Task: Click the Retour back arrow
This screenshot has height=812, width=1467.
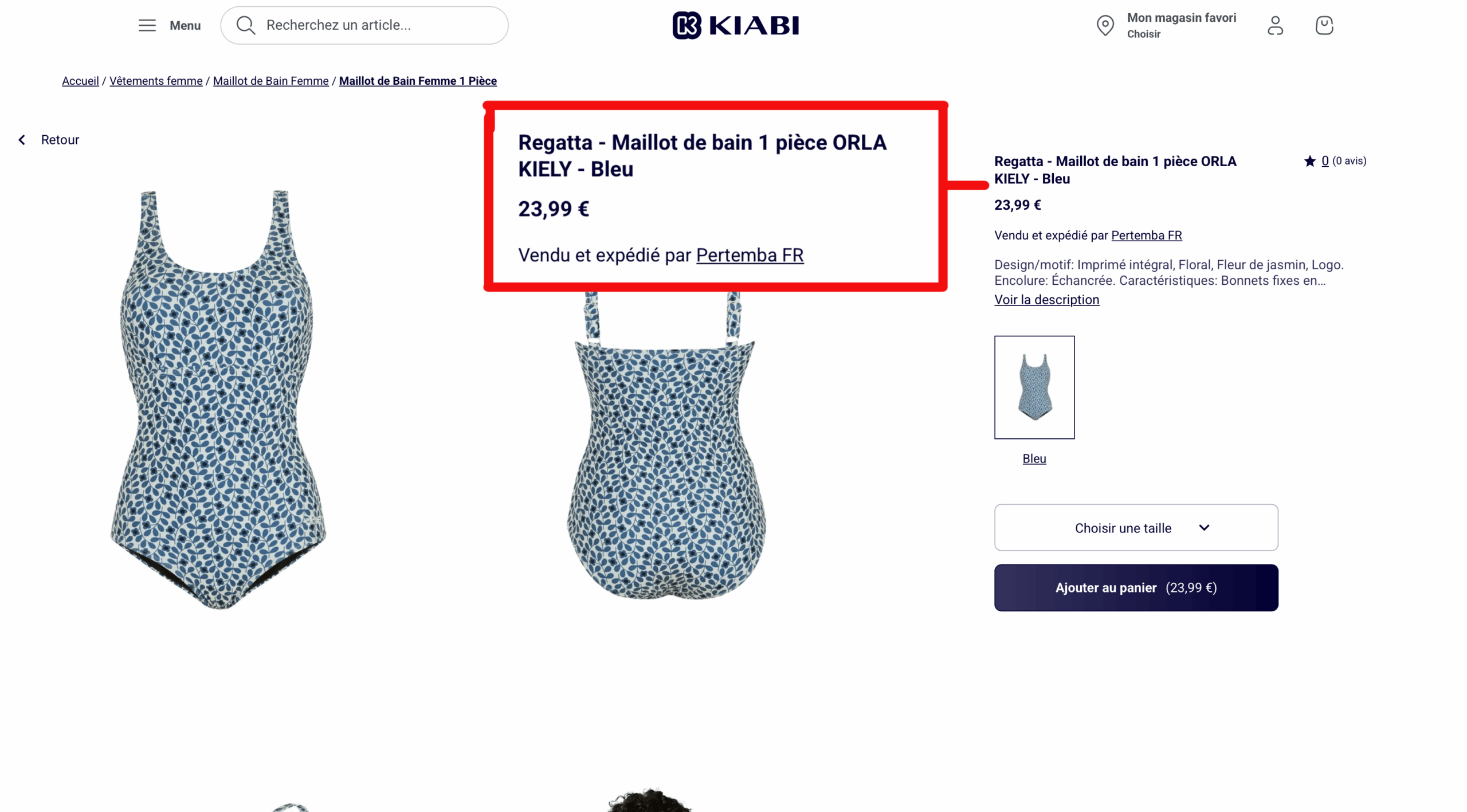Action: click(22, 140)
